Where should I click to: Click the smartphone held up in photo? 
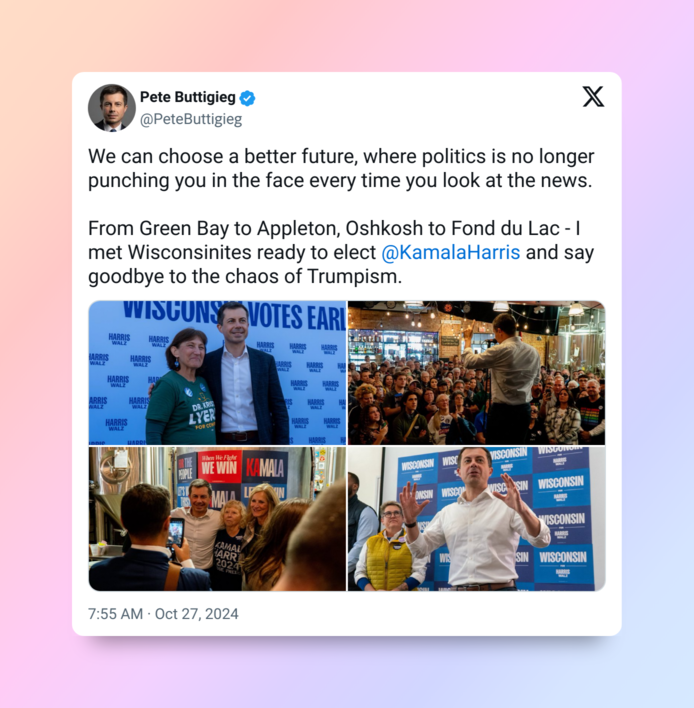pos(176,533)
